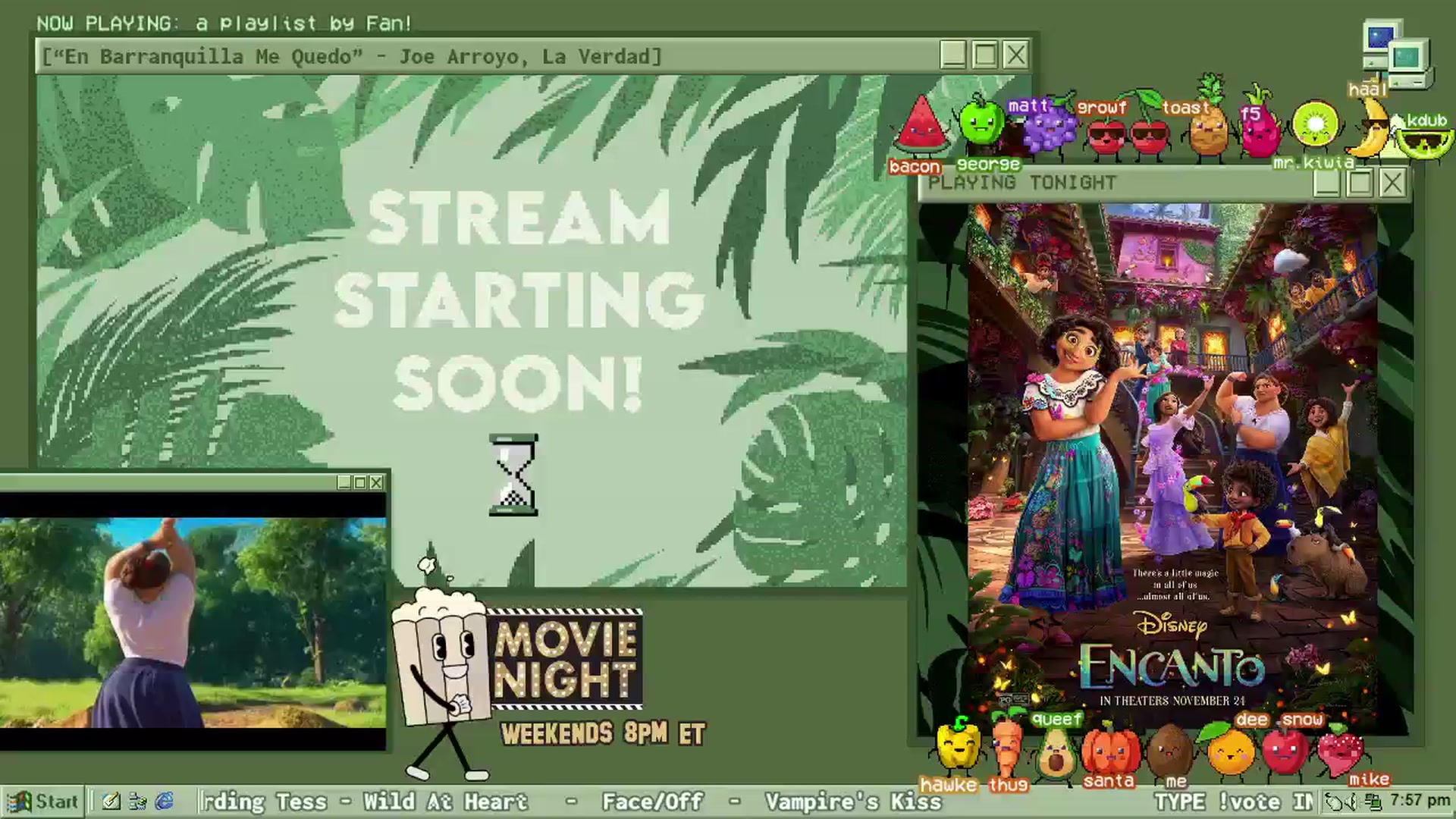This screenshot has width=1456, height=819.
Task: Click the video preview of the dancing woman
Action: (193, 622)
